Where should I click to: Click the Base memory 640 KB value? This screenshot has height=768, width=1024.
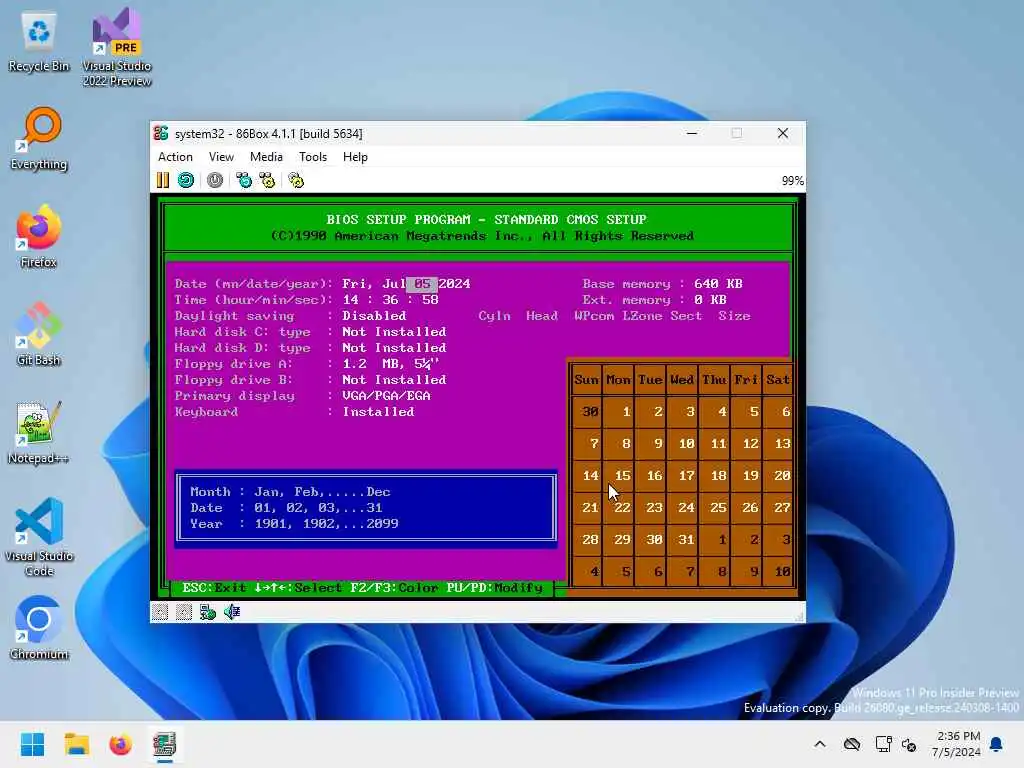tap(718, 284)
